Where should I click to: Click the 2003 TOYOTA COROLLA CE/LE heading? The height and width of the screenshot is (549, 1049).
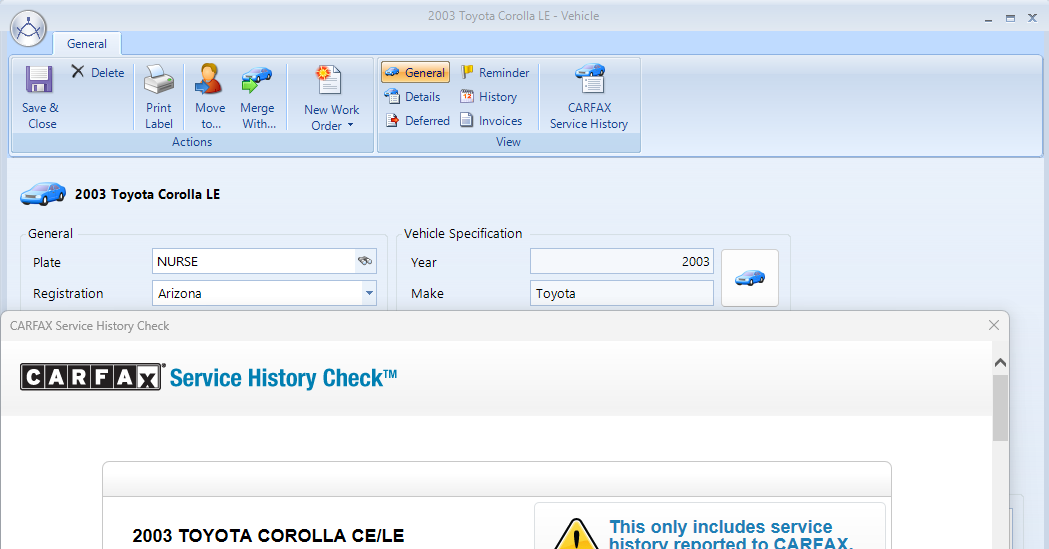point(268,536)
